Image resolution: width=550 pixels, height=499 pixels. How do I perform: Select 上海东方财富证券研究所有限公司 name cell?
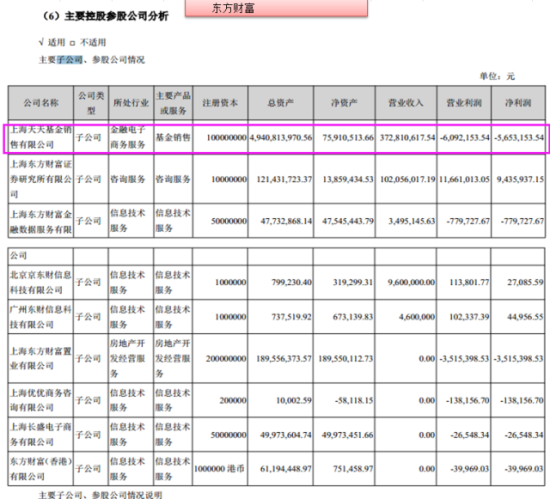tap(41, 179)
